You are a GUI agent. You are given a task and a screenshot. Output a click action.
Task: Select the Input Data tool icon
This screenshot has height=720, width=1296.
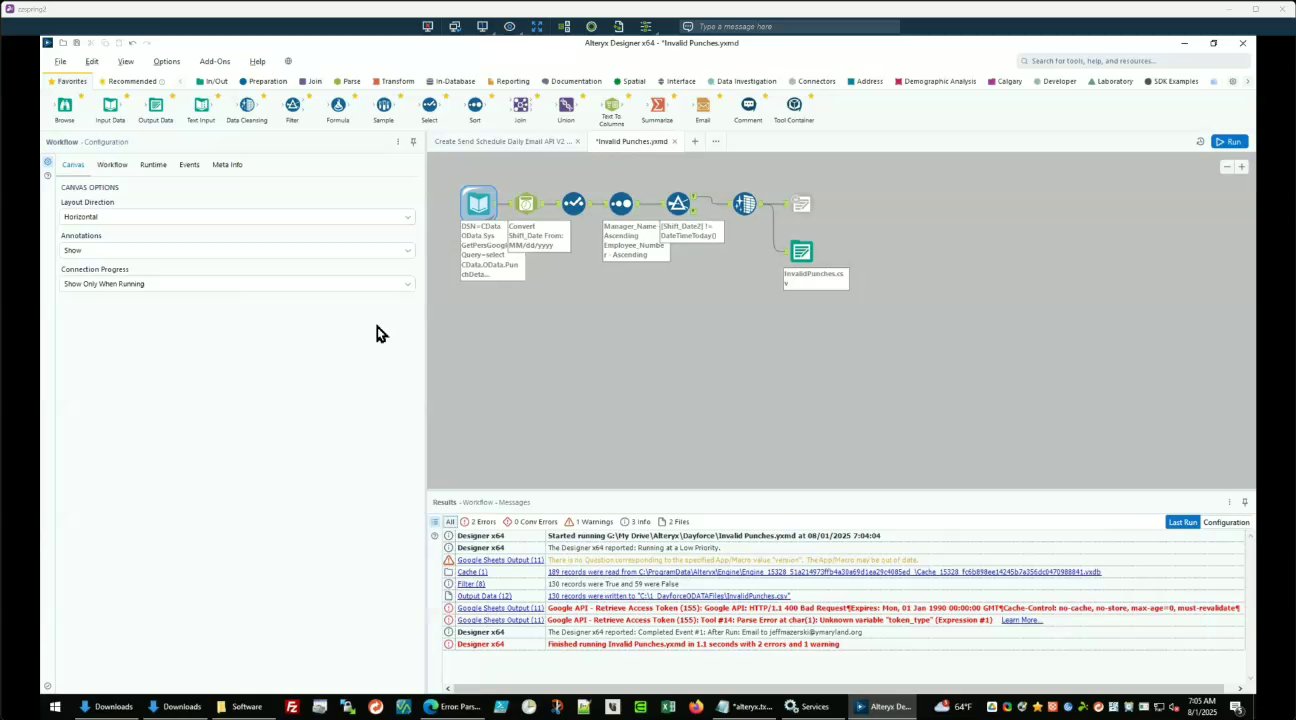pyautogui.click(x=110, y=105)
